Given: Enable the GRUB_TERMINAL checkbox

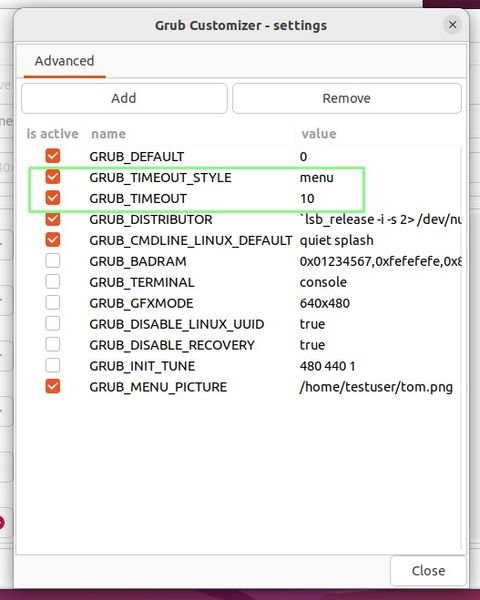Looking at the screenshot, I should (x=53, y=282).
